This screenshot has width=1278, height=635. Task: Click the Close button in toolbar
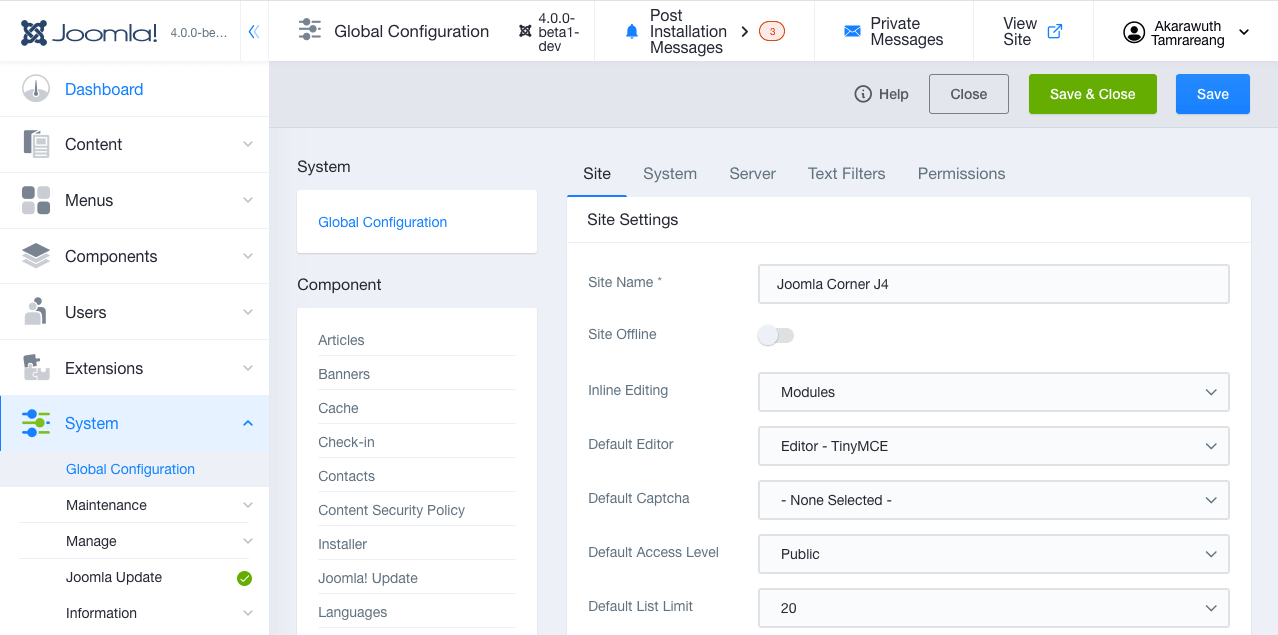969,94
